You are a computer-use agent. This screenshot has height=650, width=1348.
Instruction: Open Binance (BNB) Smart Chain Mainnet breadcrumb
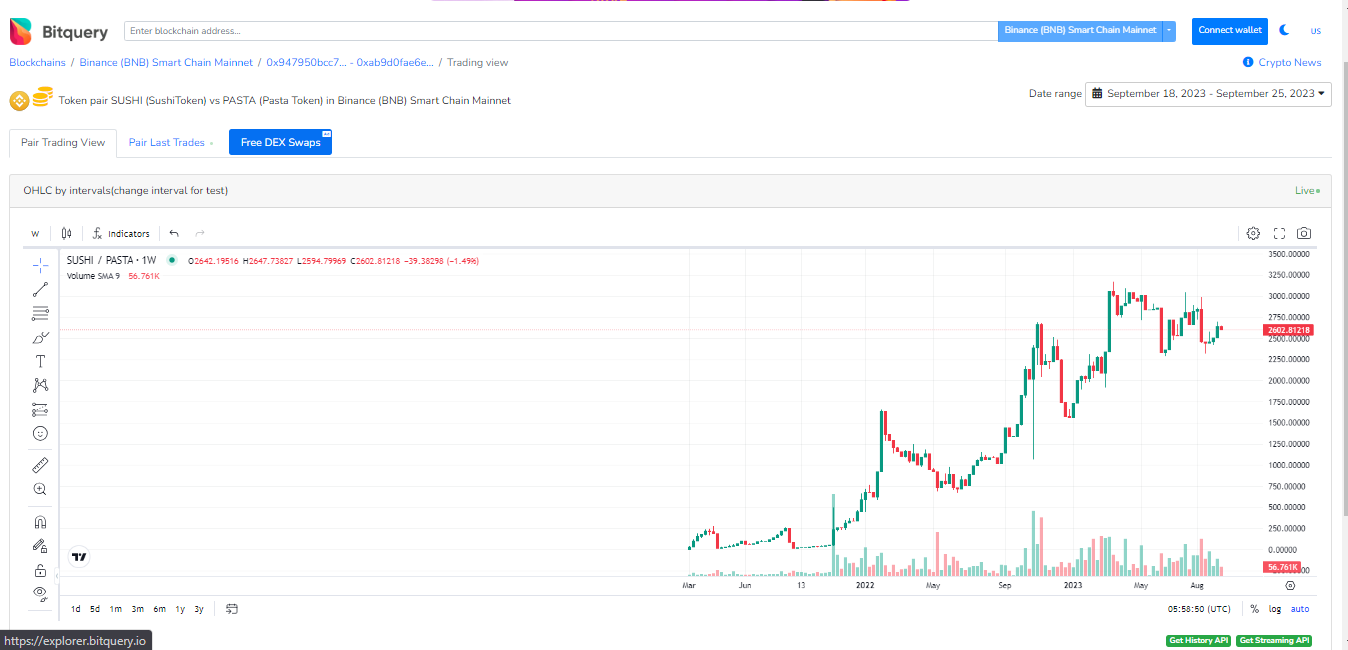166,62
